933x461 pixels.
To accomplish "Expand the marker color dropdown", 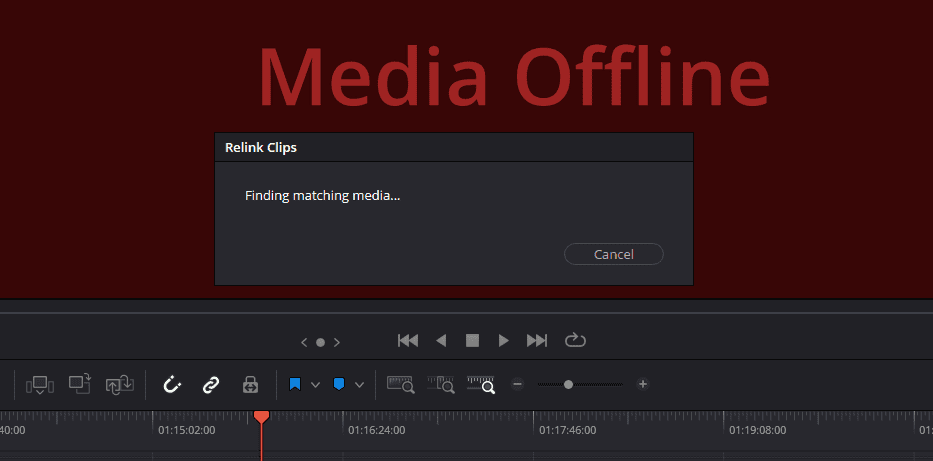I will coord(359,385).
